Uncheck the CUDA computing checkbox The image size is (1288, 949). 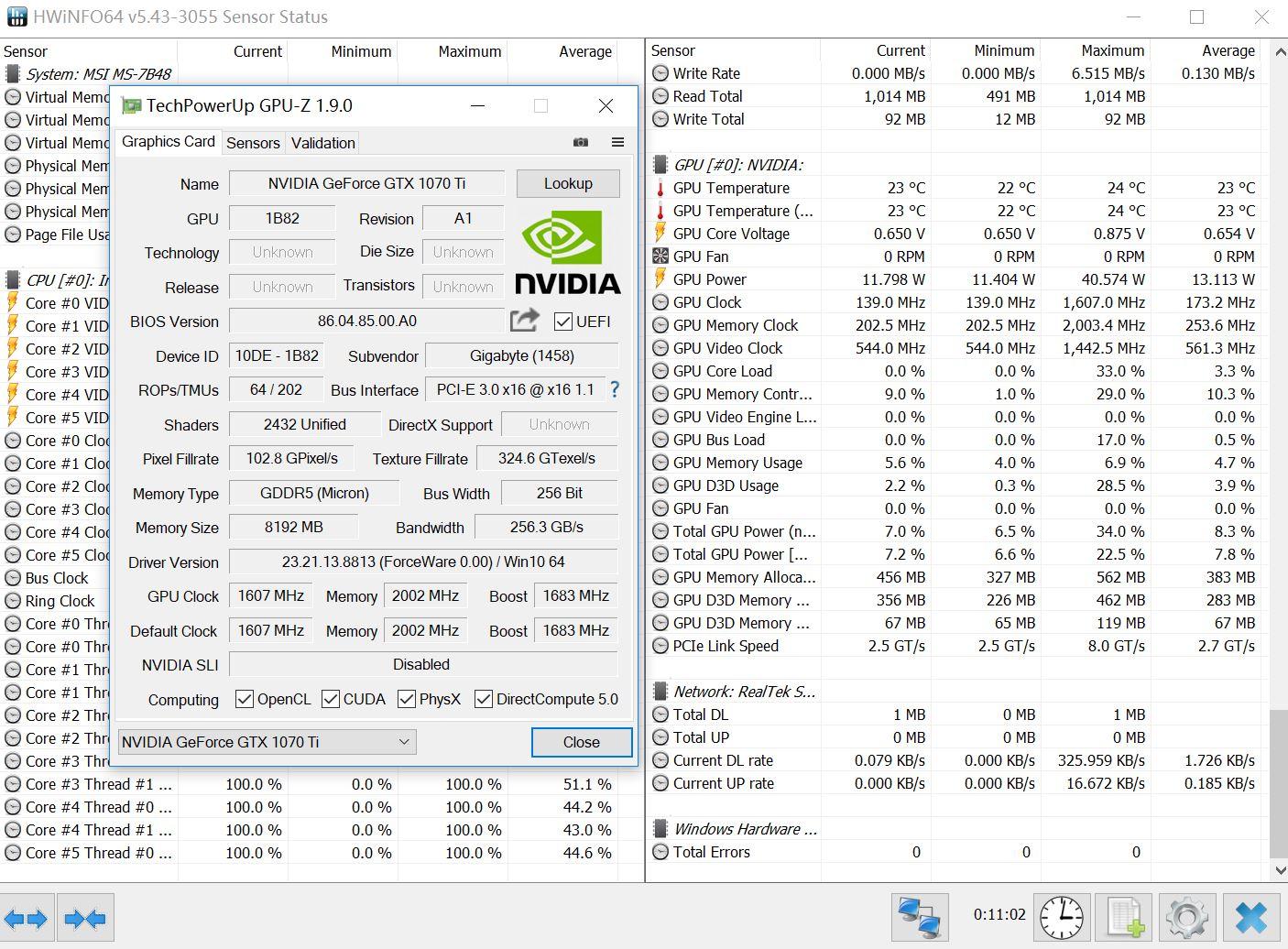pos(330,698)
